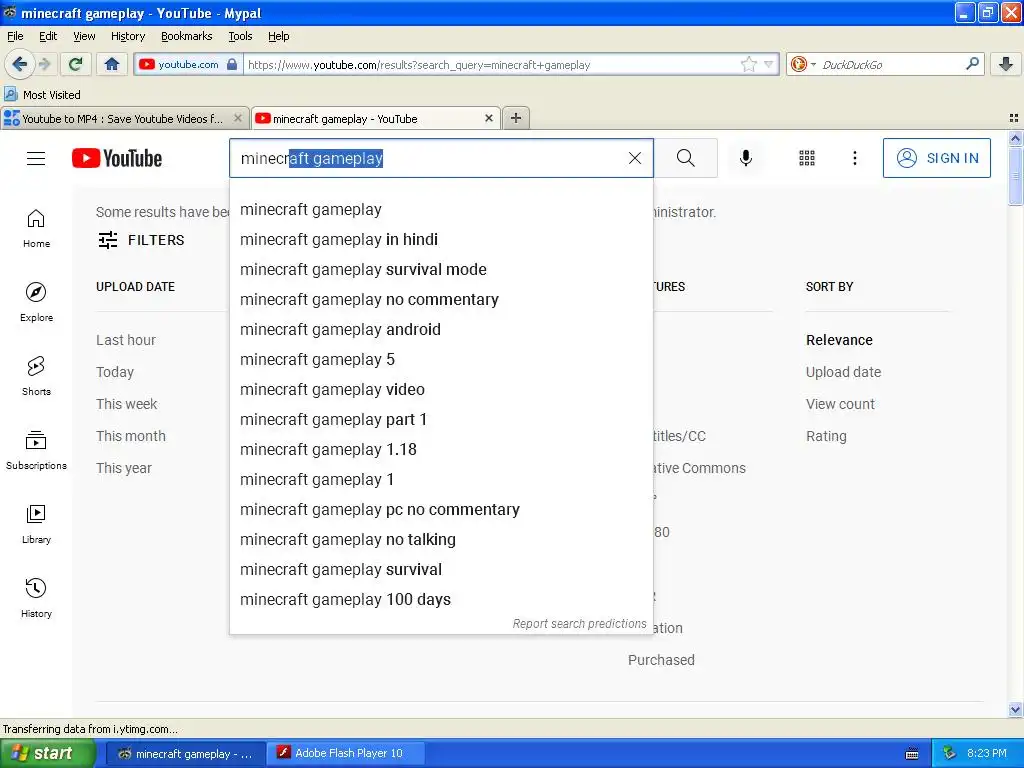Click the DuckDuckGo search magnifier icon
Screen dimensions: 1024x768
[x=972, y=64]
